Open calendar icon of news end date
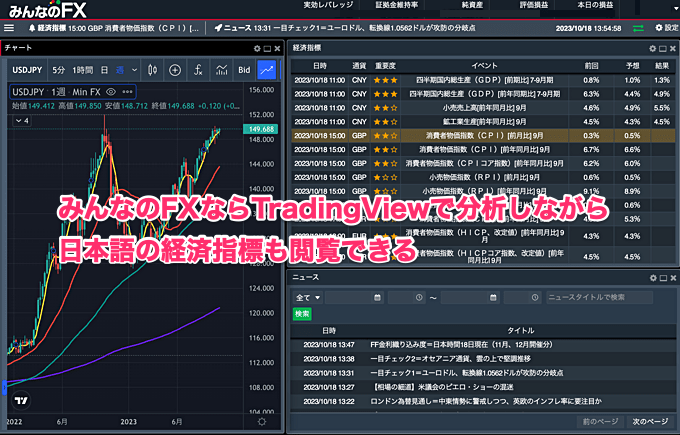Viewport: 680px width, 435px height. click(x=493, y=298)
